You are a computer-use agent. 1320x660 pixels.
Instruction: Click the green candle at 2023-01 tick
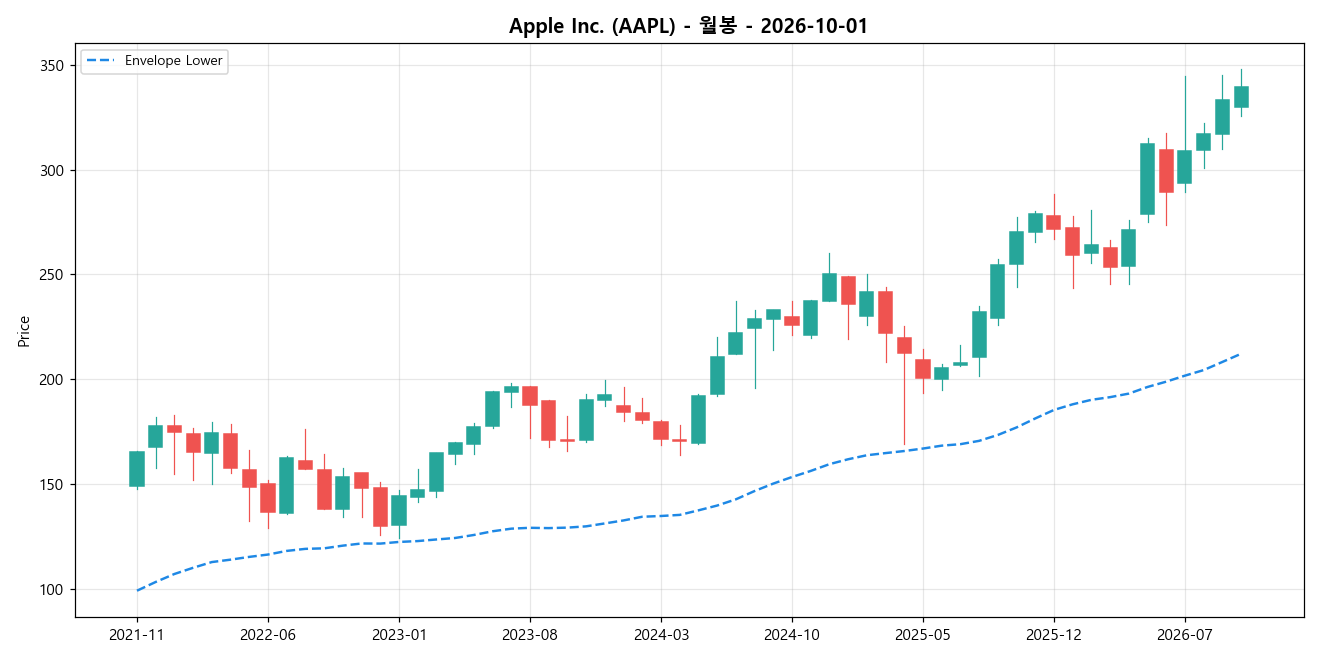399,510
